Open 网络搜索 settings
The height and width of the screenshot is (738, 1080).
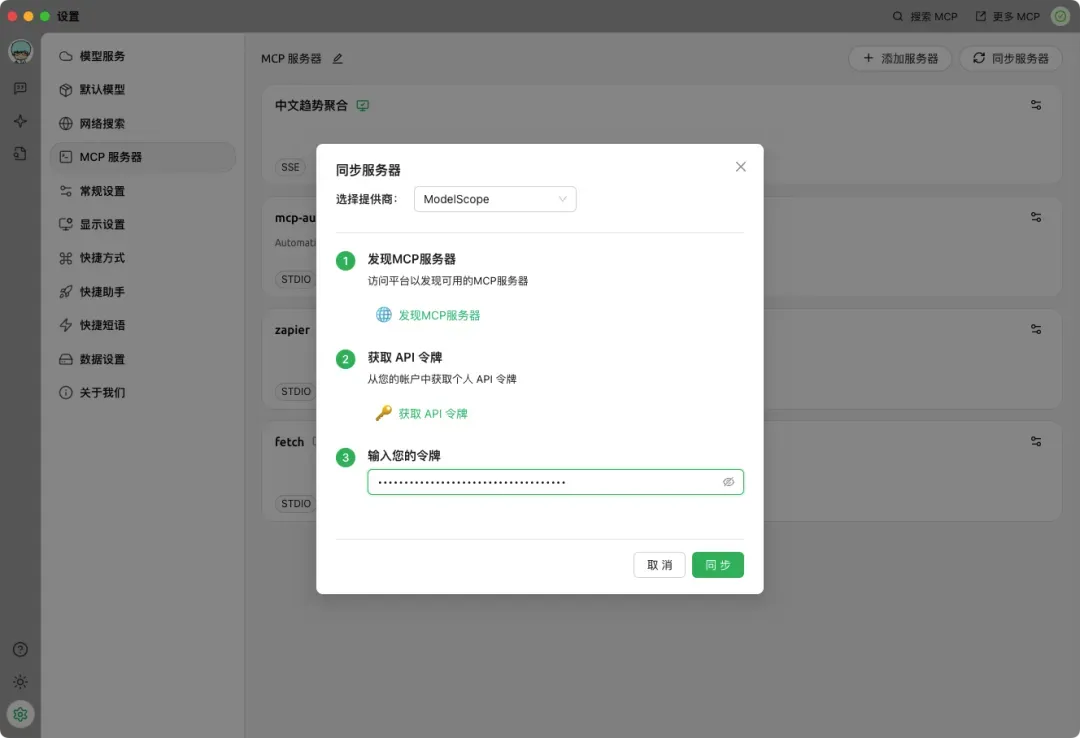point(143,123)
